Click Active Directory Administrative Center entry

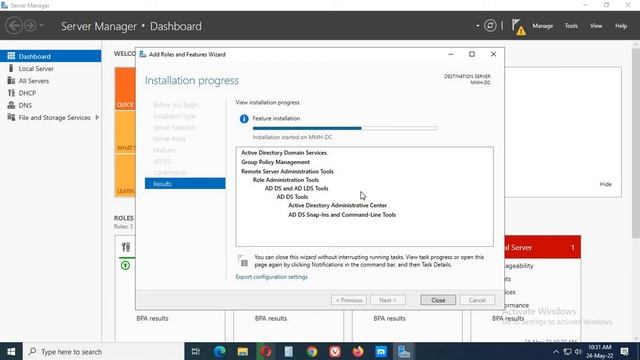click(x=338, y=205)
